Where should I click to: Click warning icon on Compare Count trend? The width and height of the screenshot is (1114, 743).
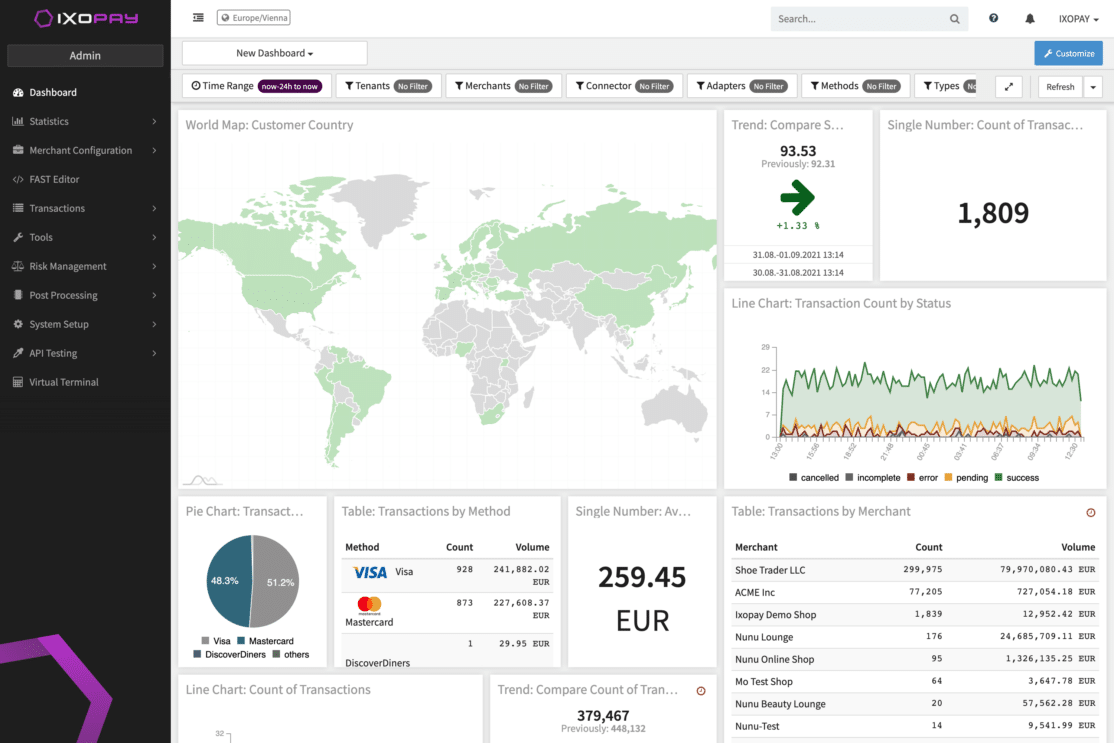(701, 690)
